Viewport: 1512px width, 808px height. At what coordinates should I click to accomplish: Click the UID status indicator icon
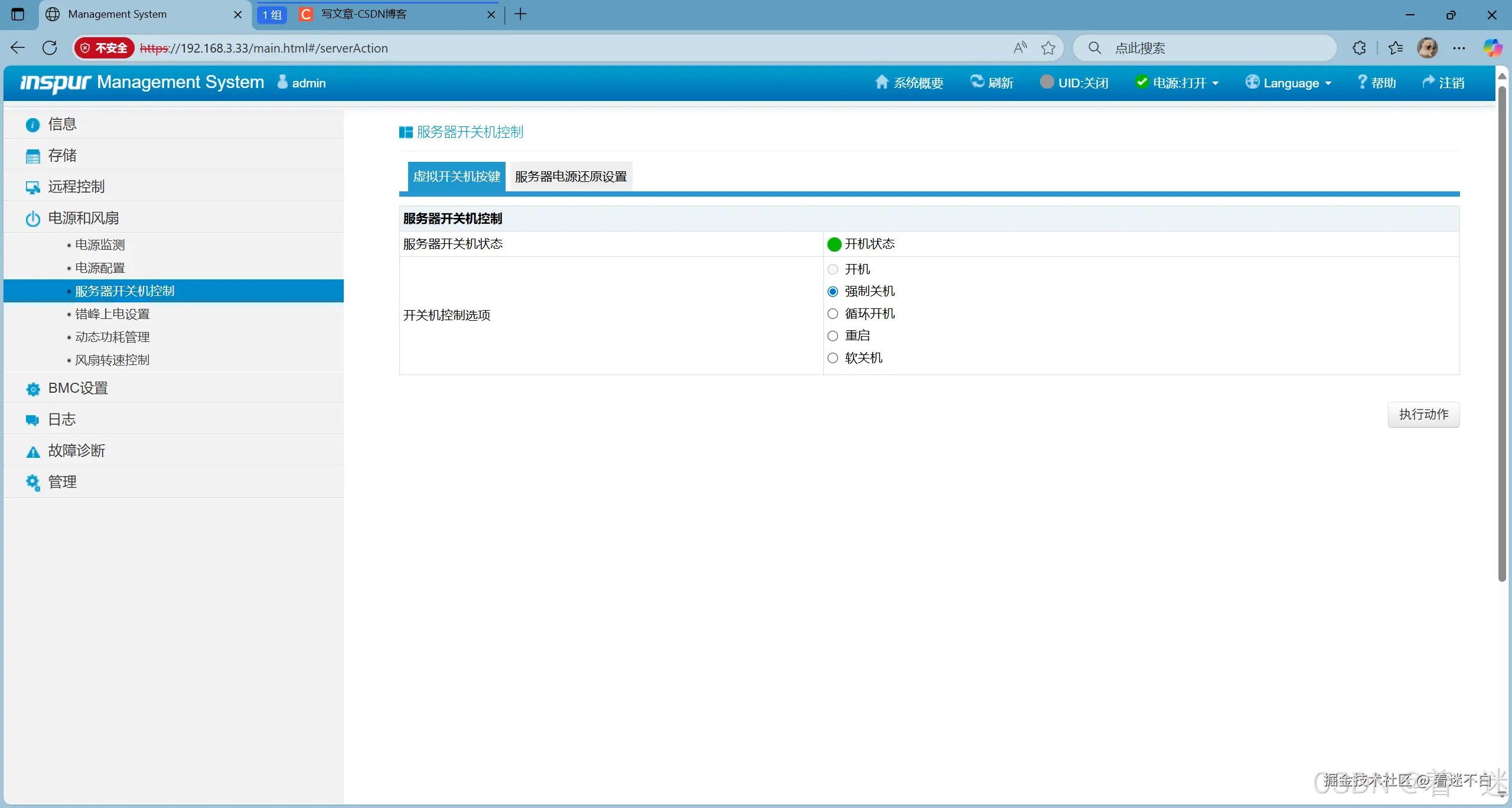point(1047,82)
